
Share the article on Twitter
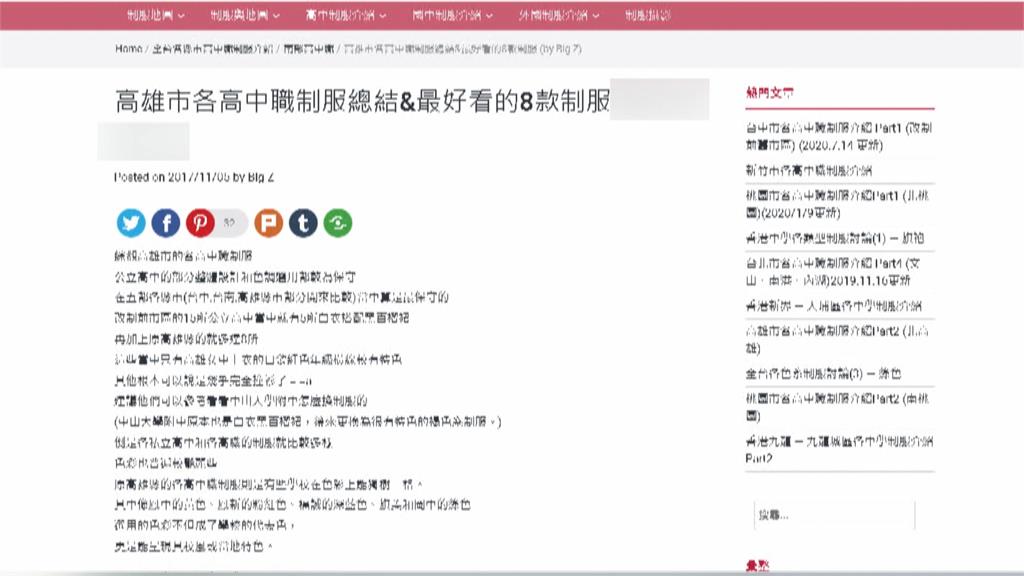[x=131, y=223]
